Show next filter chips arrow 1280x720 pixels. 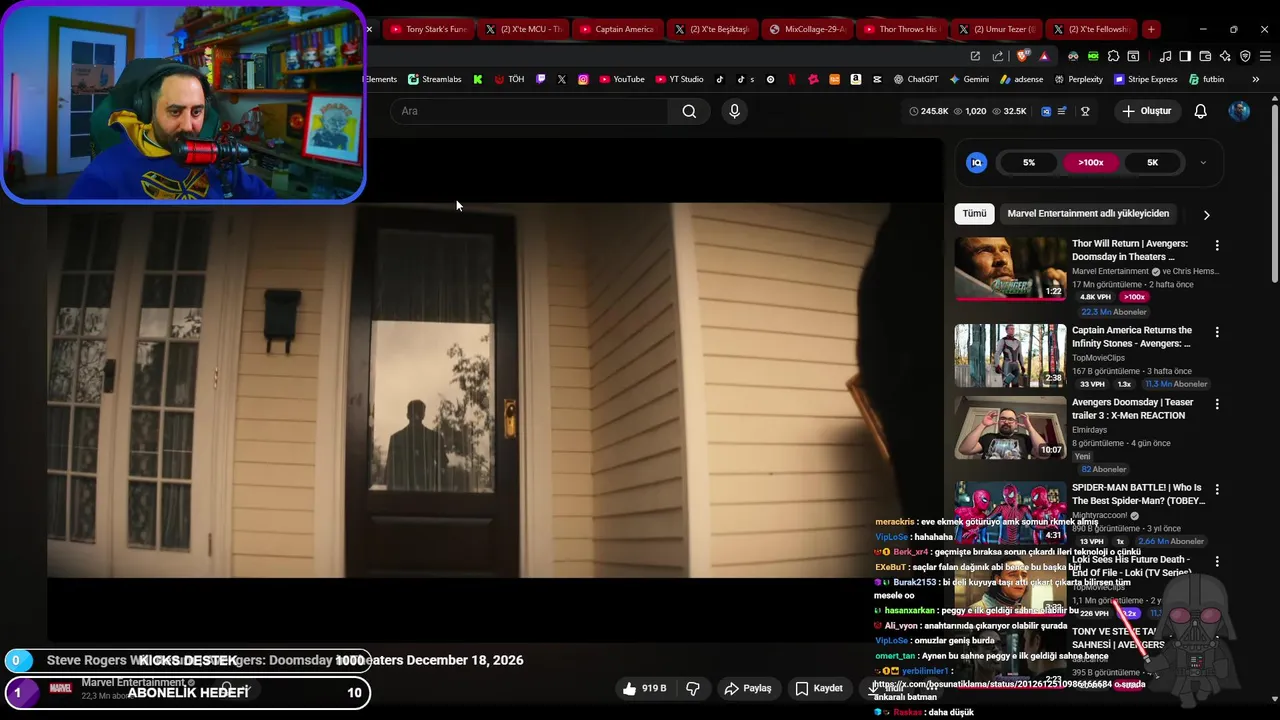click(1206, 214)
